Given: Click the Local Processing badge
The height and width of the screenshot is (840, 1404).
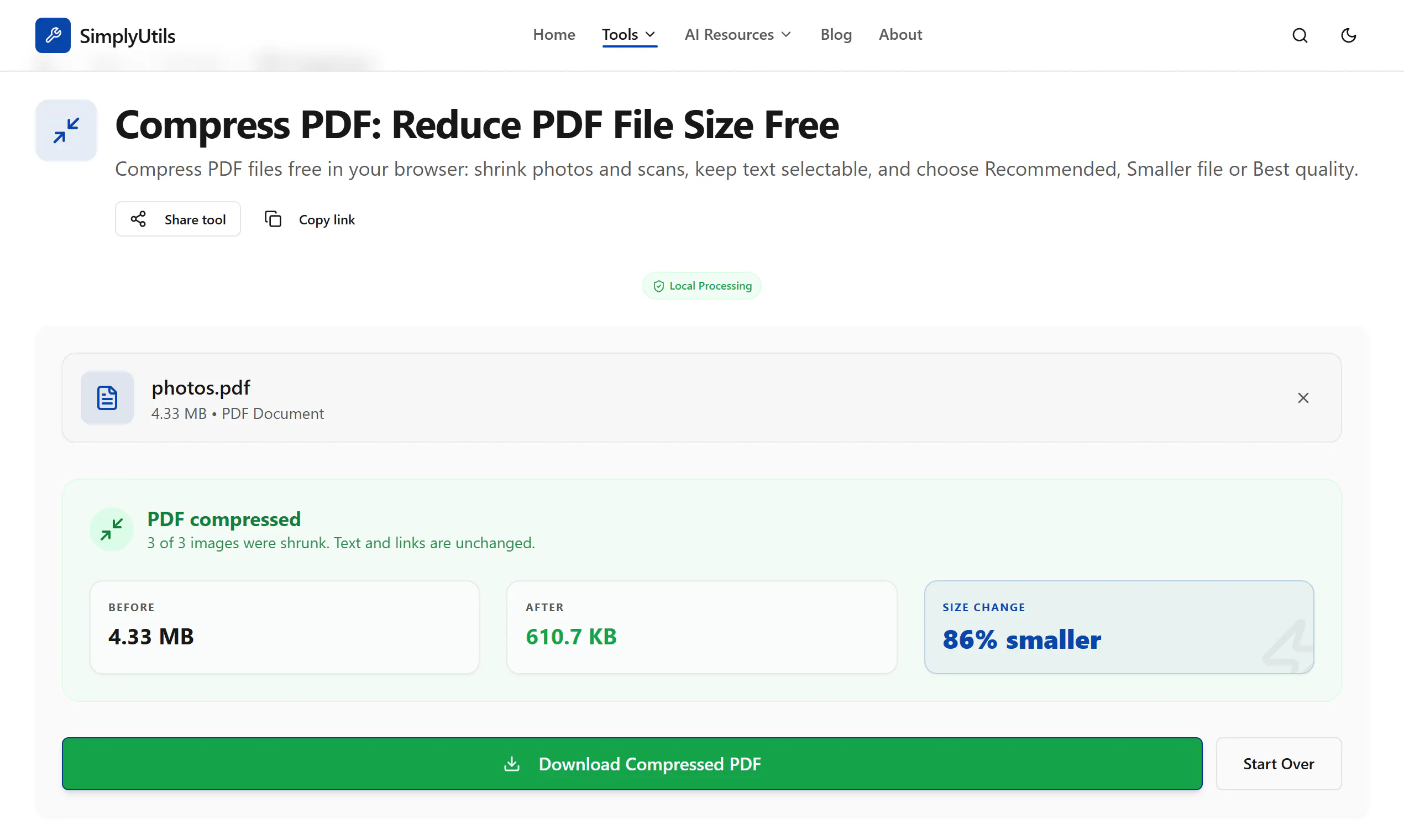Looking at the screenshot, I should point(701,286).
